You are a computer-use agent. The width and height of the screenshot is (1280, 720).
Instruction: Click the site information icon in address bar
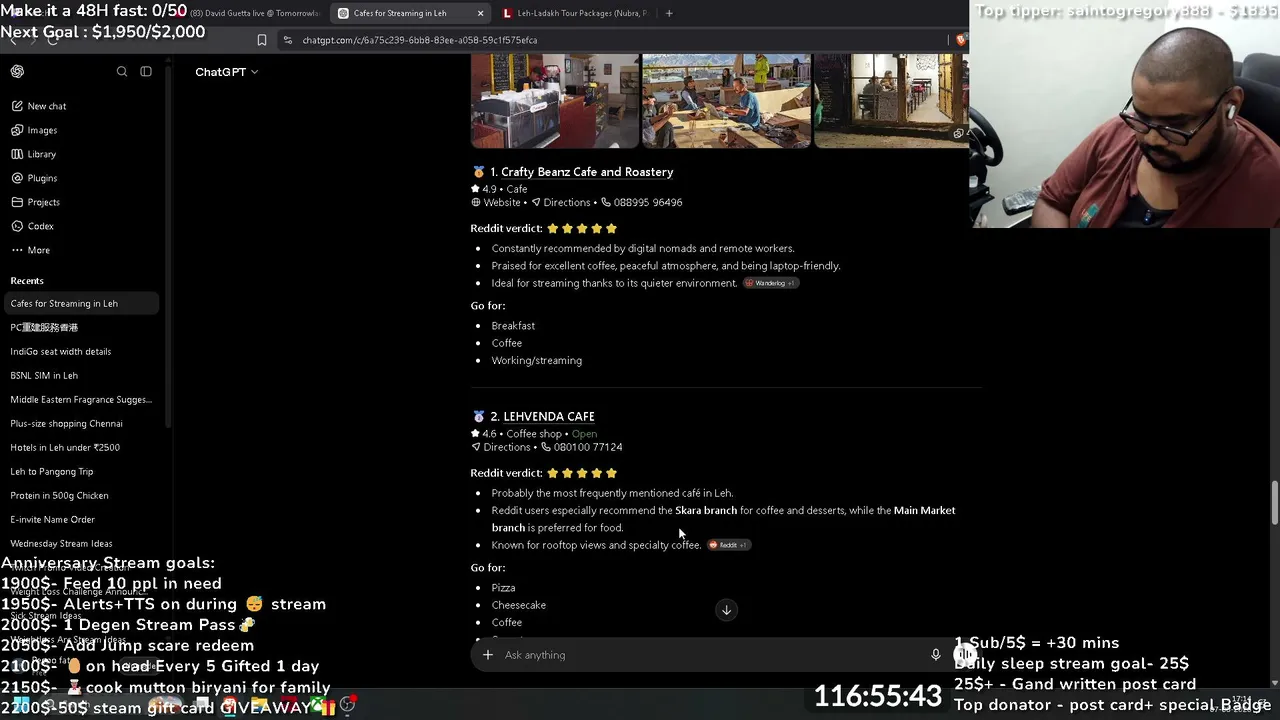[288, 40]
